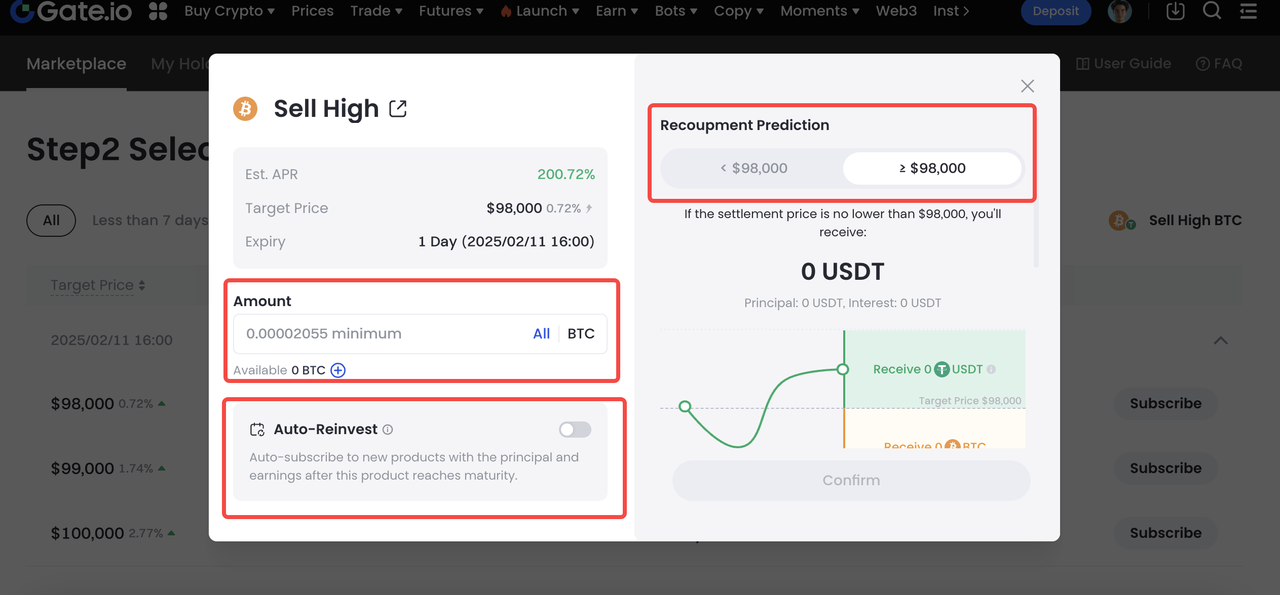Viewport: 1280px width, 595px height.
Task: Click the Deposit button
Action: [x=1056, y=11]
